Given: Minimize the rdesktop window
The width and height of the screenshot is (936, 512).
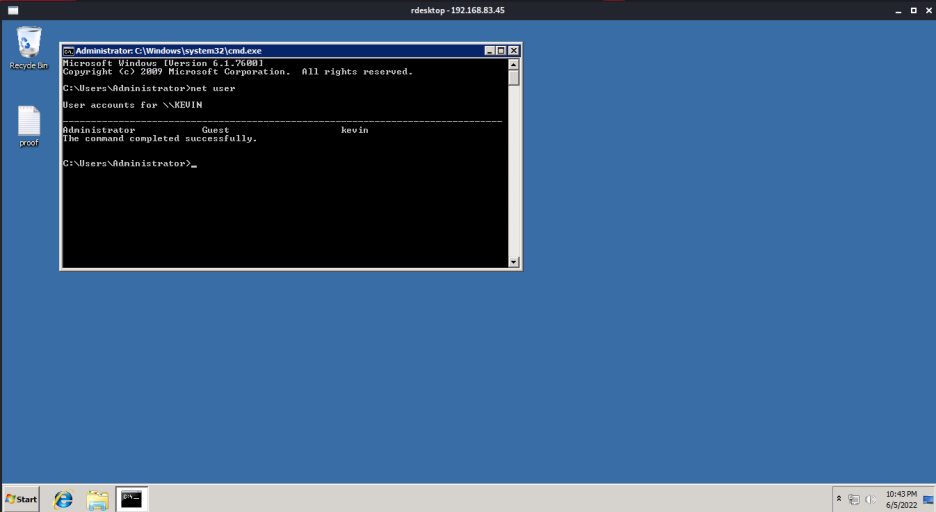Looking at the screenshot, I should pyautogui.click(x=898, y=11).
